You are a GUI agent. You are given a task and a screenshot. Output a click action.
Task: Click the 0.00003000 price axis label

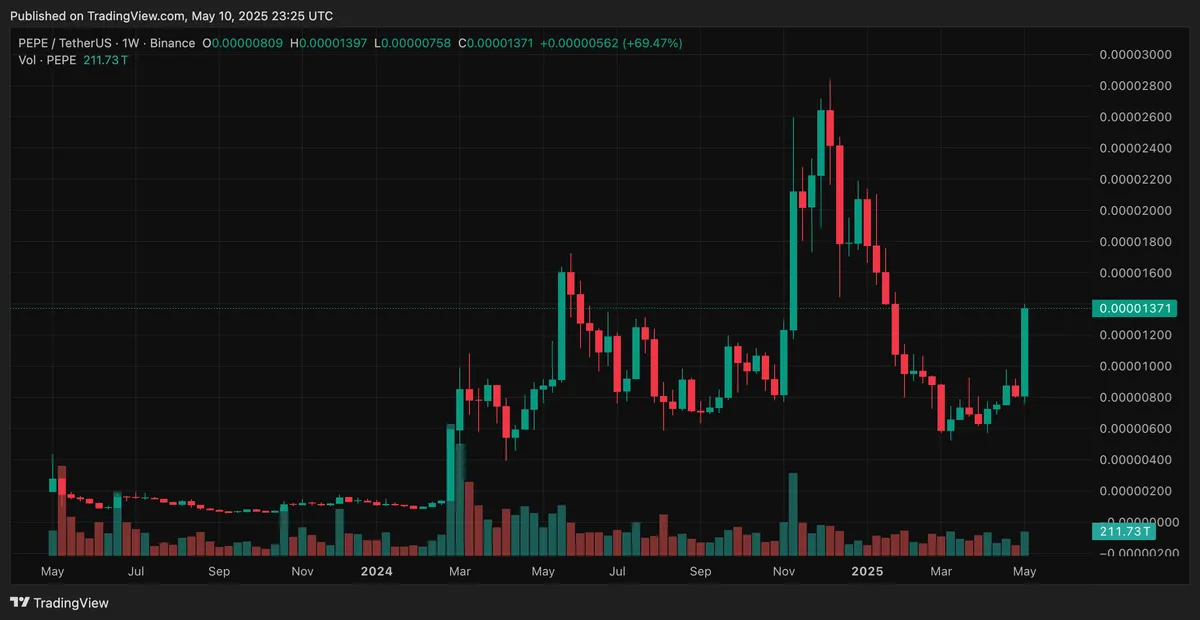pyautogui.click(x=1135, y=55)
